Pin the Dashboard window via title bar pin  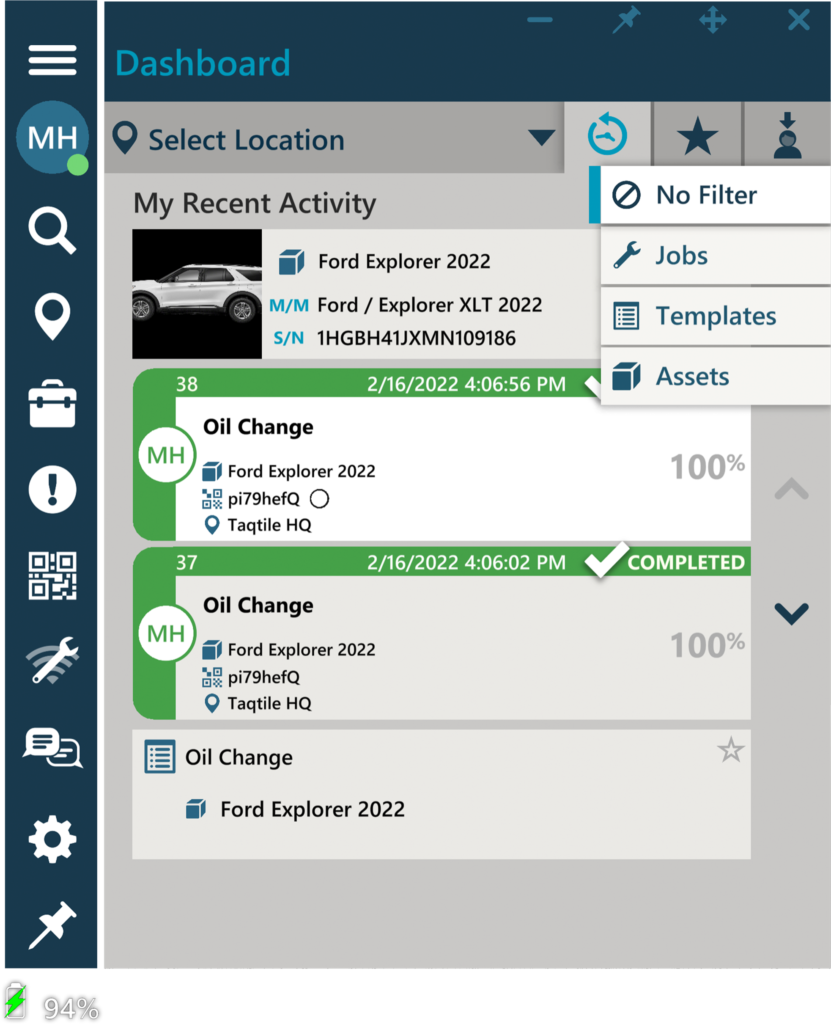pos(627,20)
